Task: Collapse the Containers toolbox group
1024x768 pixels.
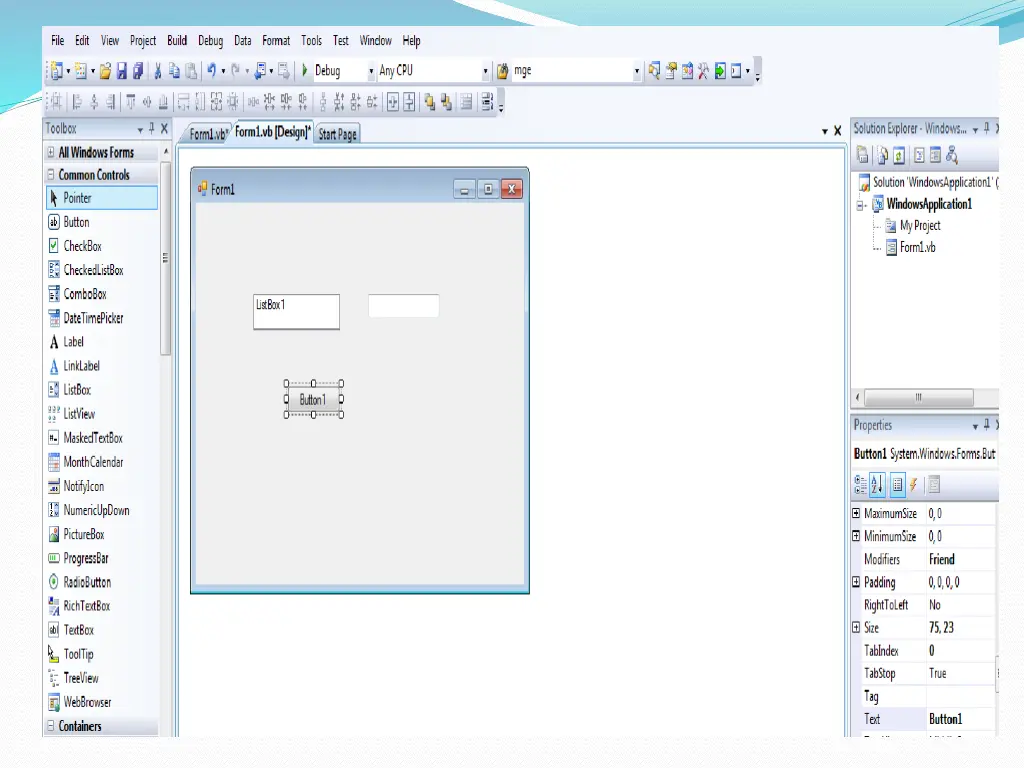Action: [x=51, y=726]
